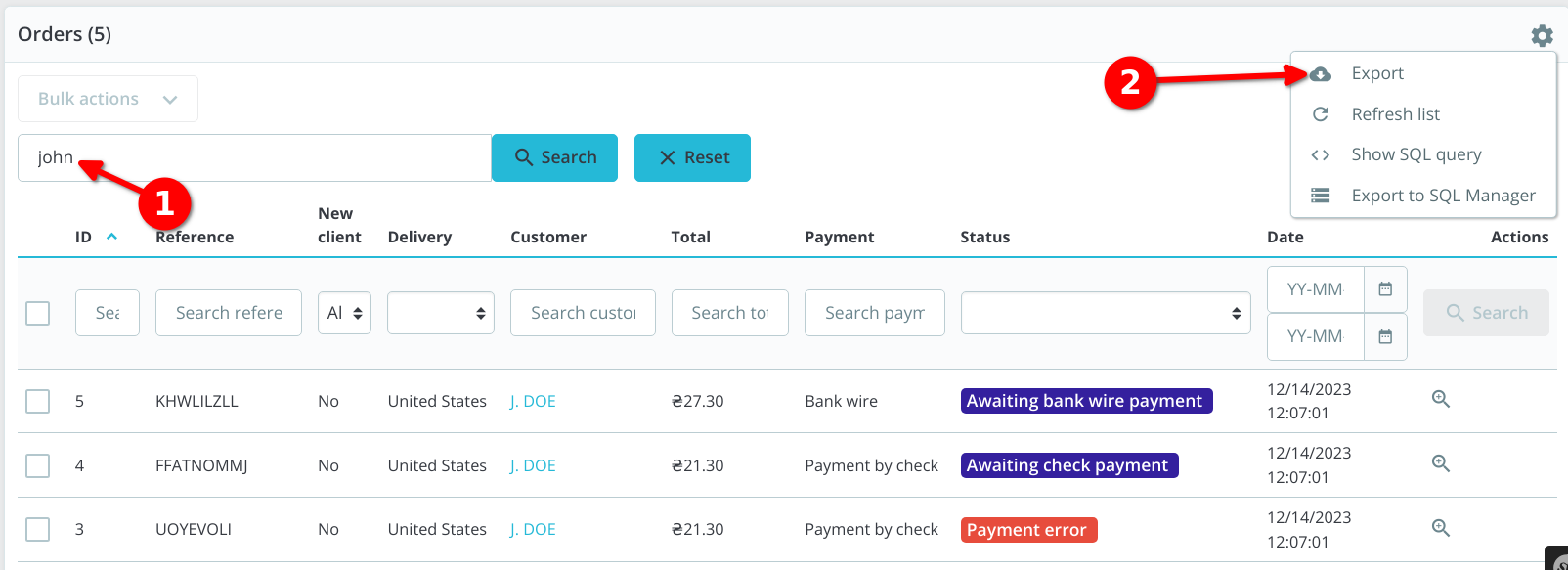Expand the Status filter dropdown
The image size is (1568, 570).
1105,313
